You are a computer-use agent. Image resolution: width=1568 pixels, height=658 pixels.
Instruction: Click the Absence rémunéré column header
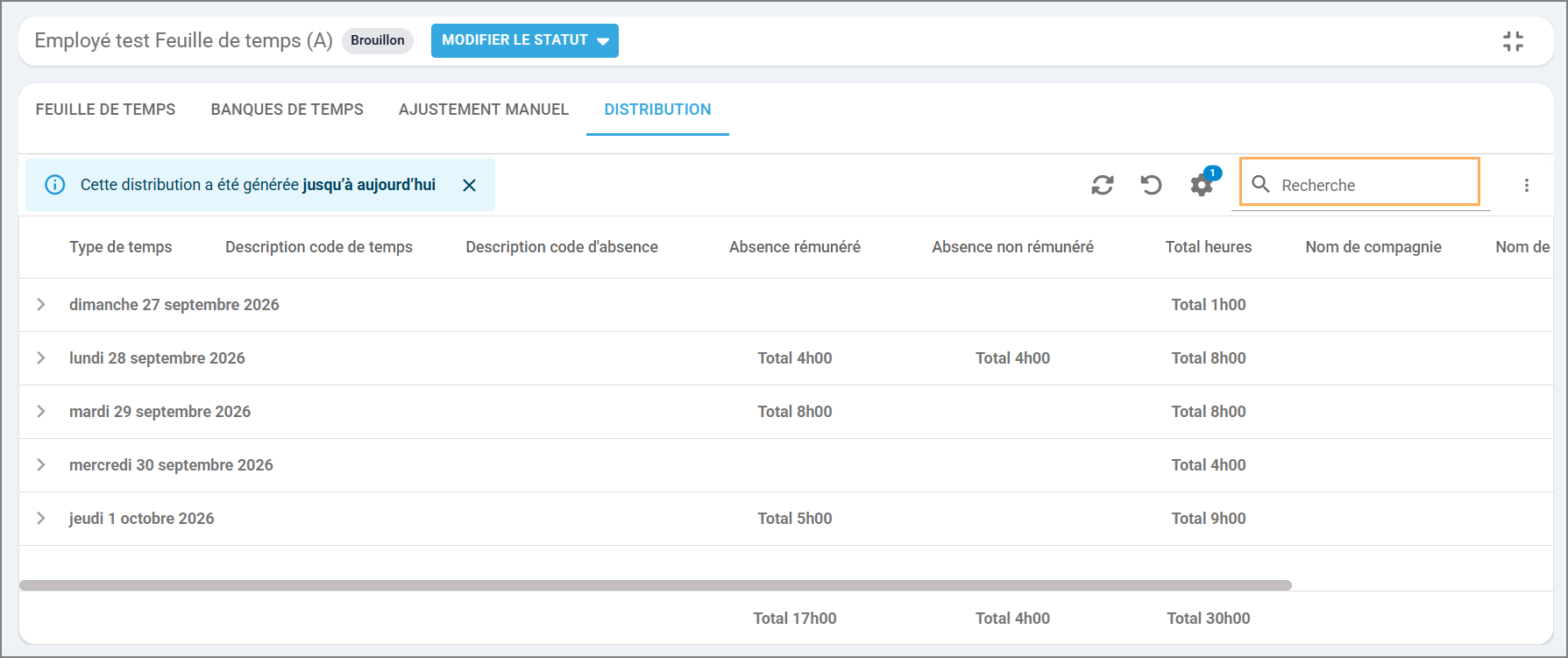tap(795, 247)
